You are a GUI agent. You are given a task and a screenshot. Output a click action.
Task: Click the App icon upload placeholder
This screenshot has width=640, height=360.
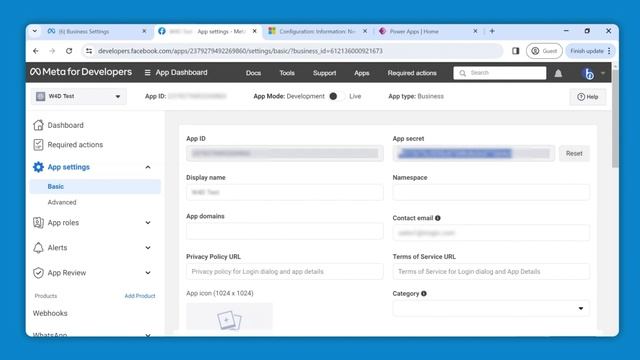[x=229, y=316]
